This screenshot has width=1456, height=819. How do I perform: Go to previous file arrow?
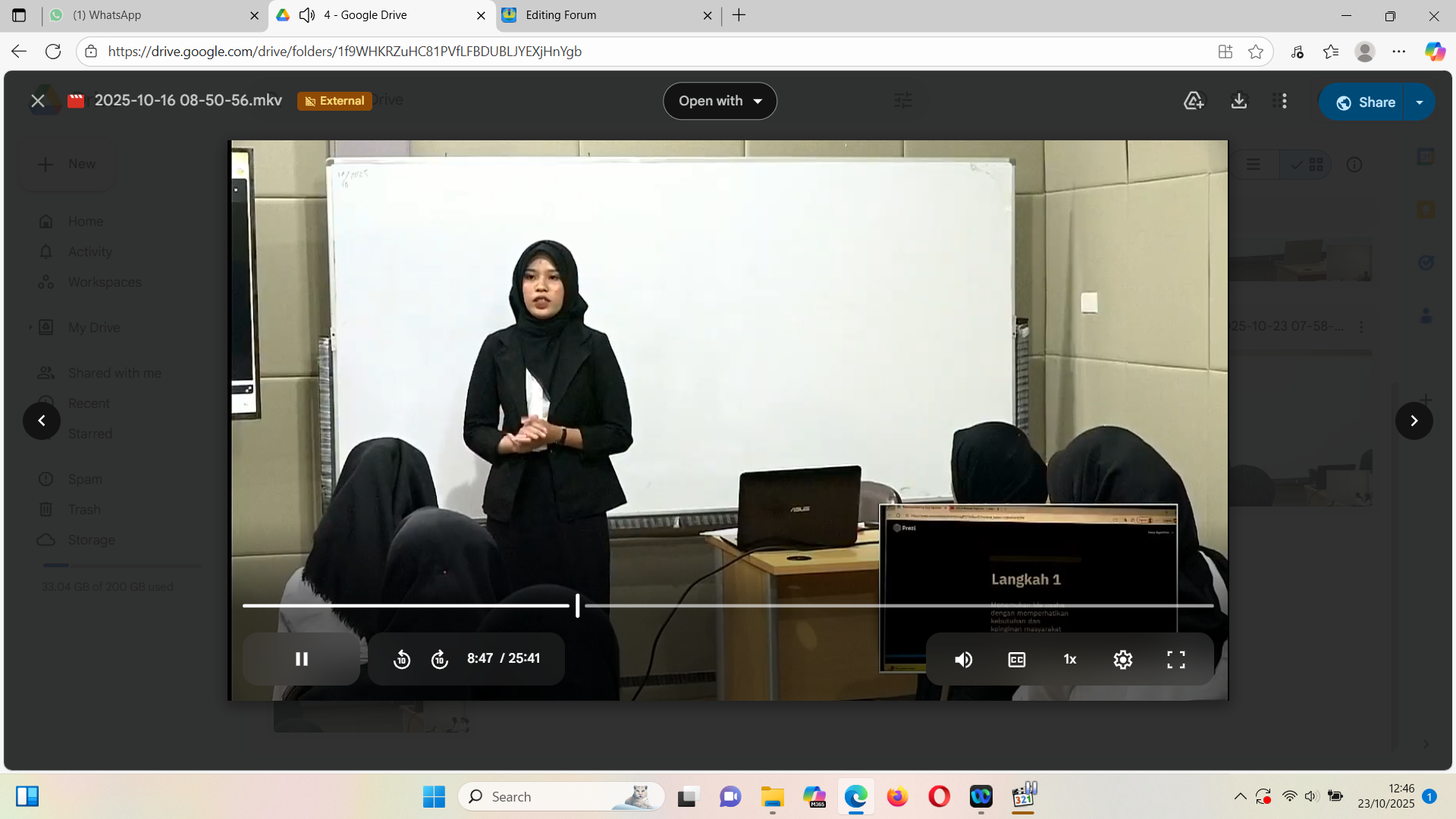(x=42, y=421)
